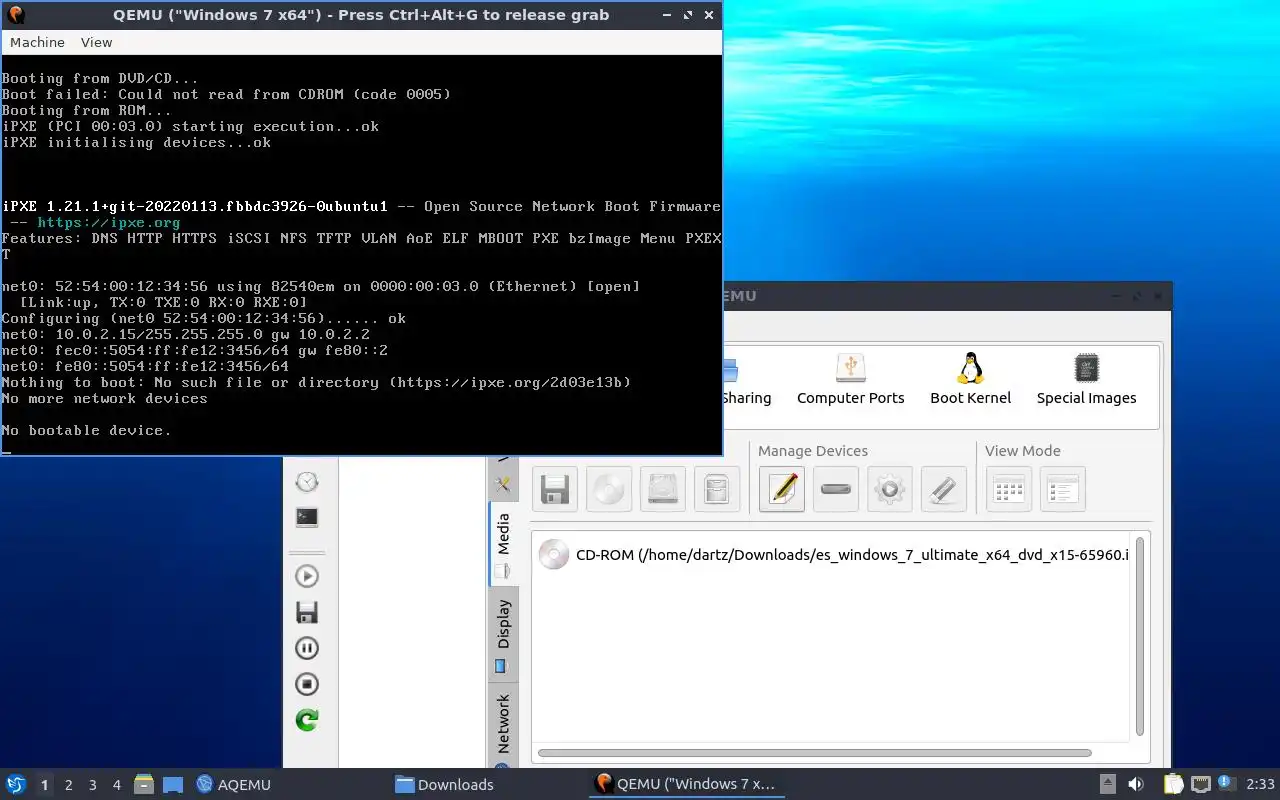Click the network tray icon
This screenshot has height=800, width=1280.
1200,784
